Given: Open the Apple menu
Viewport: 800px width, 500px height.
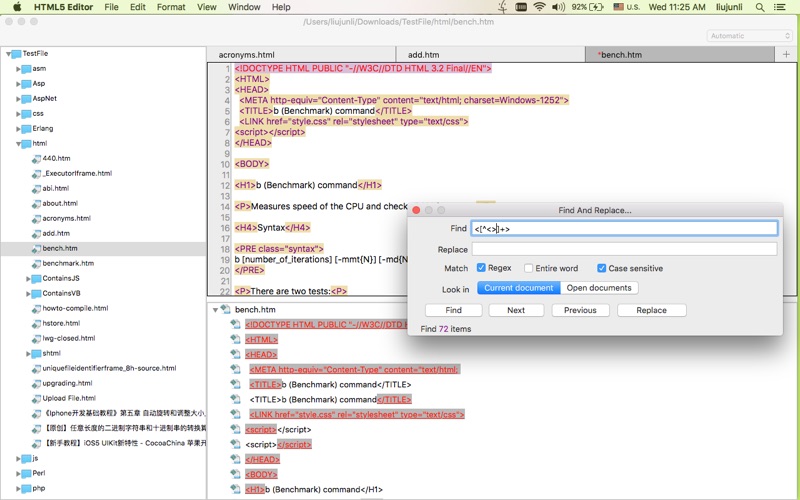Looking at the screenshot, I should click(x=17, y=7).
